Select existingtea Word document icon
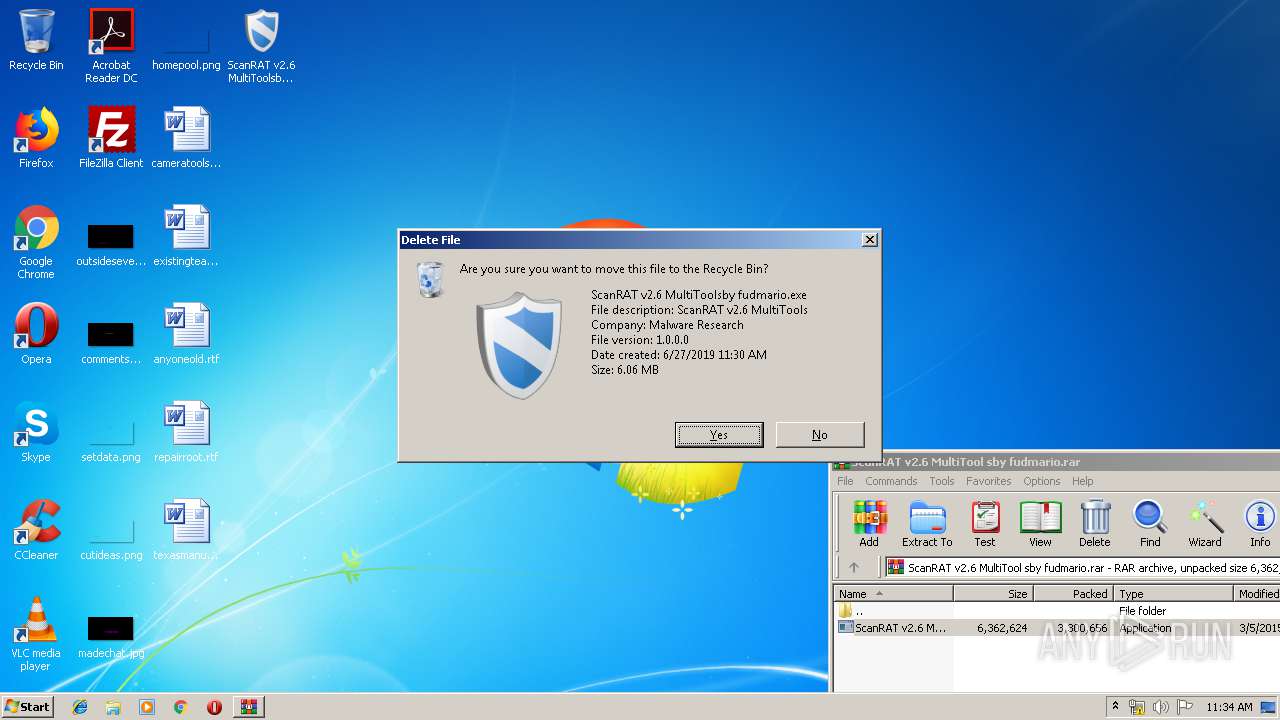The image size is (1280, 720). tap(186, 236)
